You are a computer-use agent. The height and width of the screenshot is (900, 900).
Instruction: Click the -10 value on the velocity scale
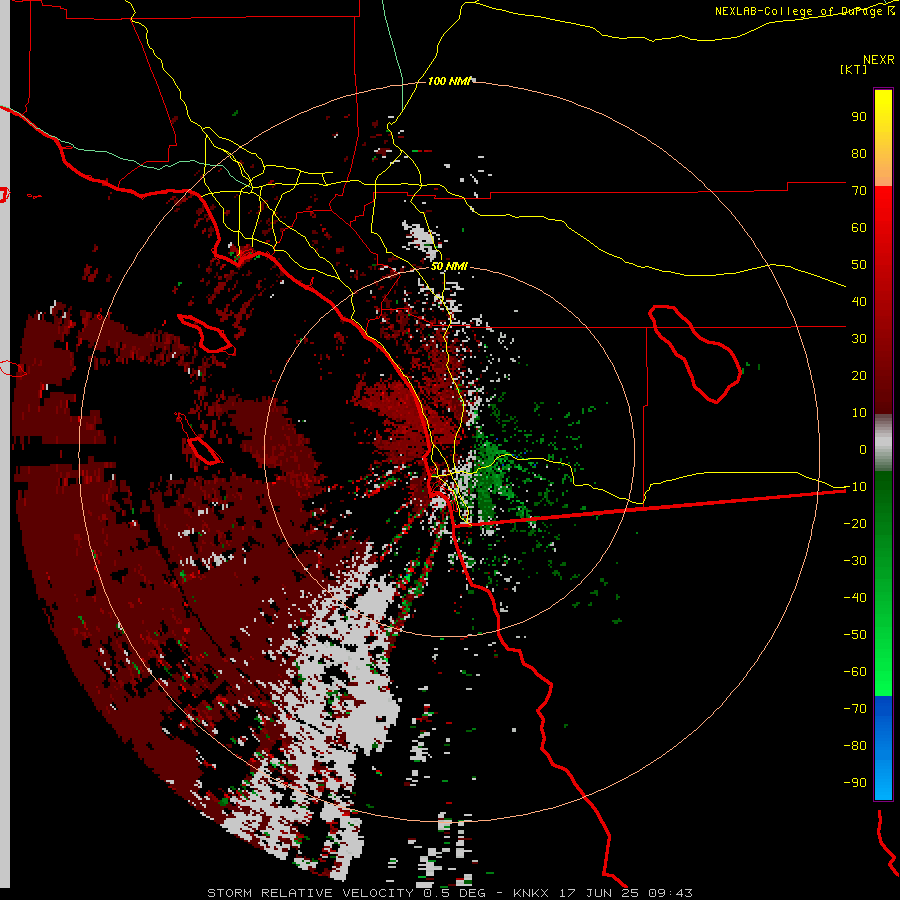(855, 487)
